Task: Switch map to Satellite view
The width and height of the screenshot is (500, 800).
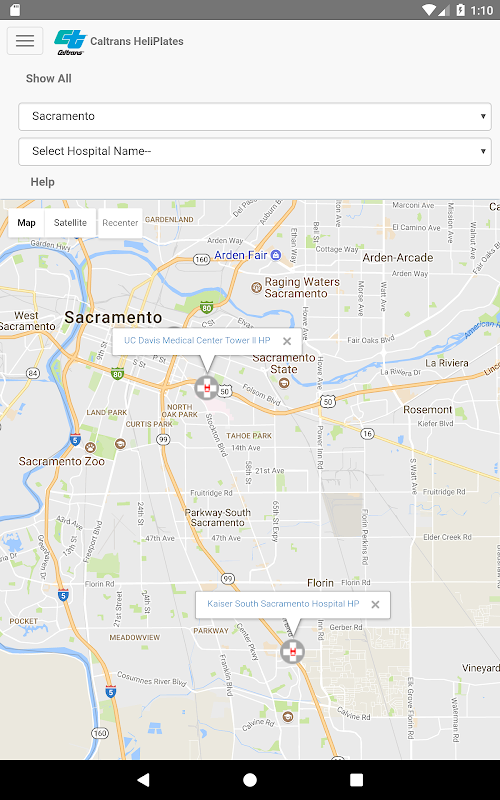Action: pos(70,223)
